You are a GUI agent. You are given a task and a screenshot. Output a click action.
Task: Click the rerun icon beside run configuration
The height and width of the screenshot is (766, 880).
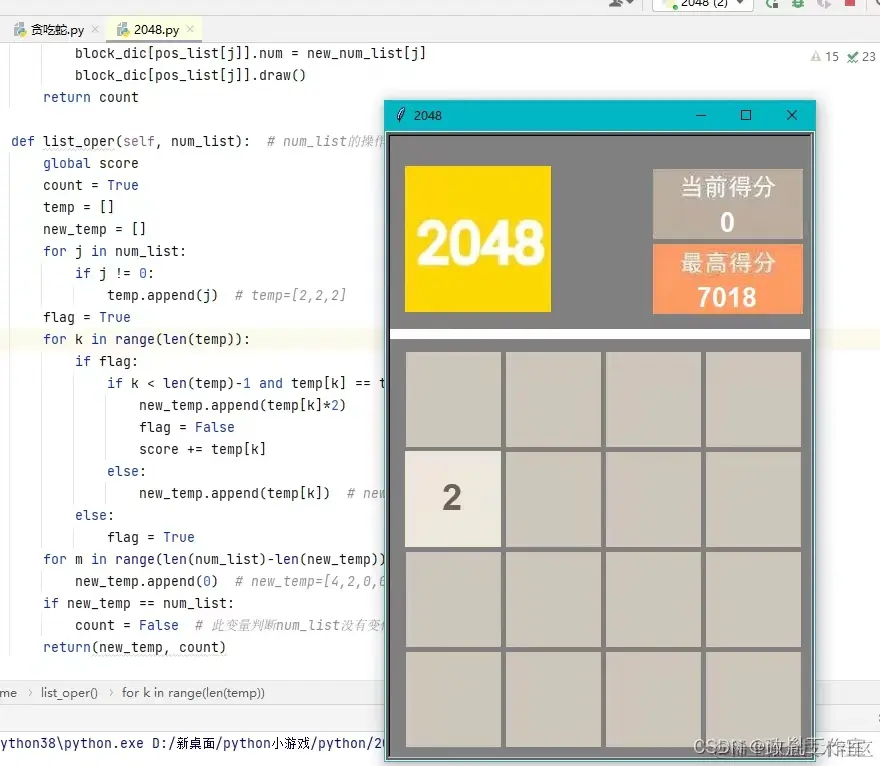click(x=772, y=3)
